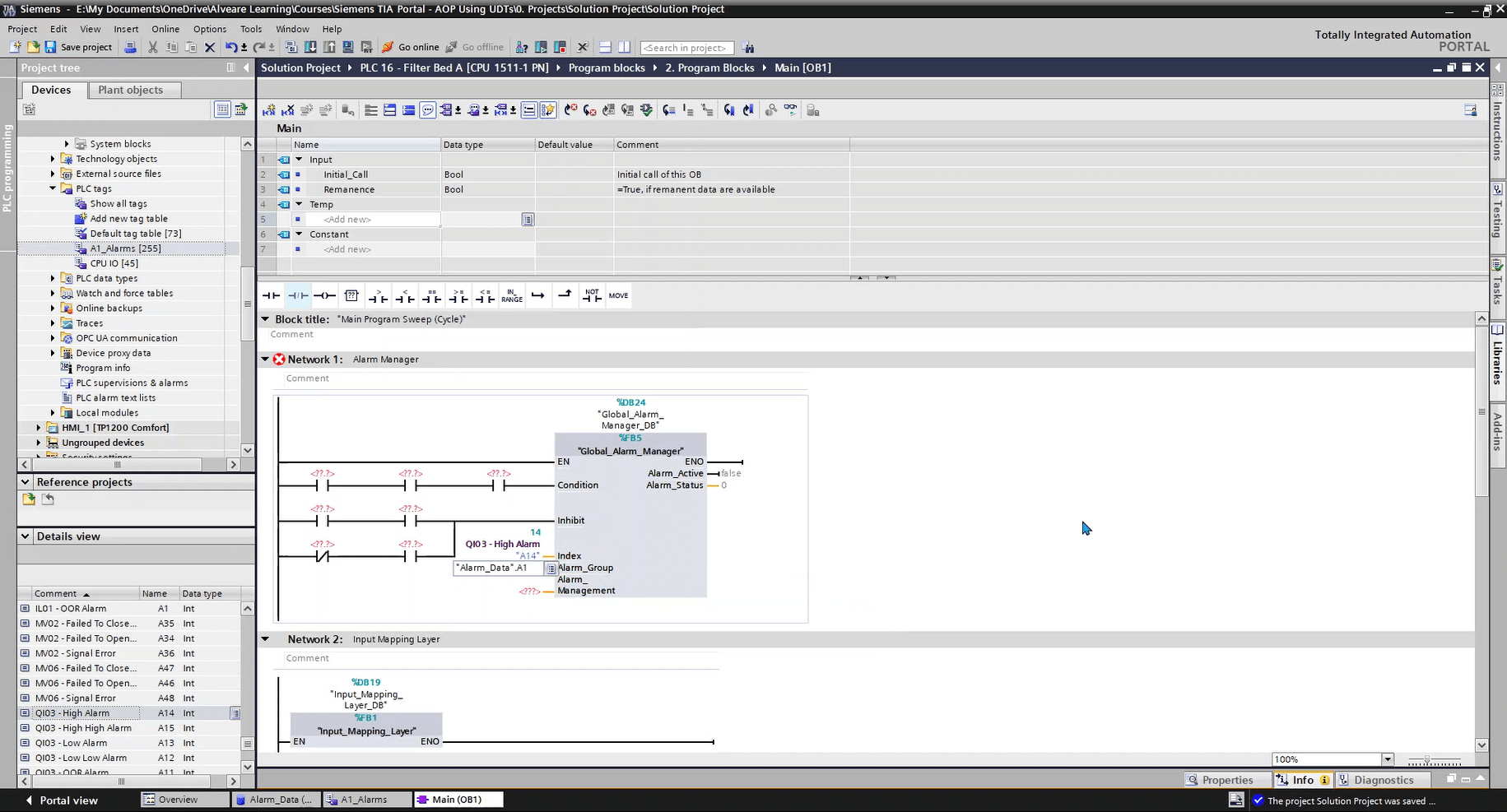Click the undo arrow icon
Viewport: 1507px width, 812px height.
231,48
